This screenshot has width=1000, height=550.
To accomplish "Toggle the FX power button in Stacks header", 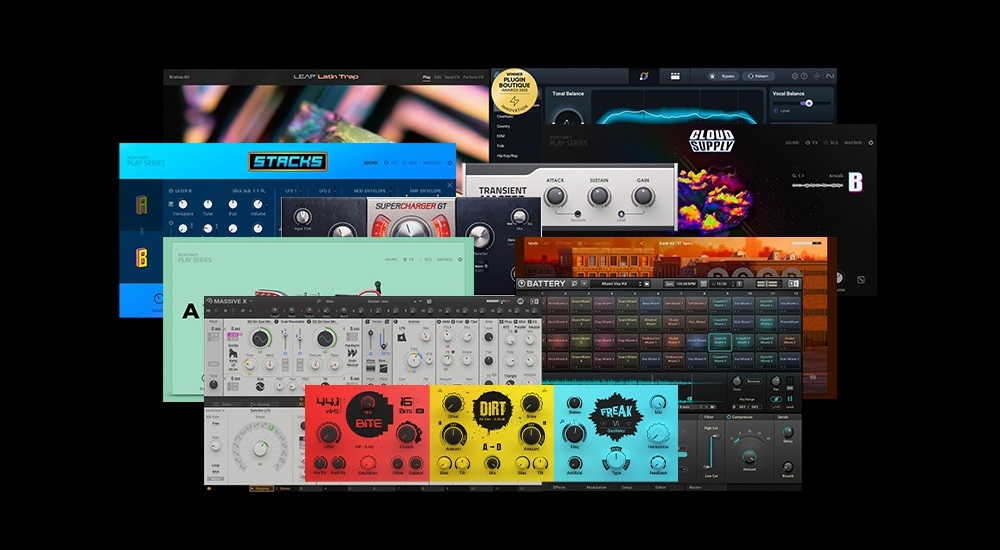I will pos(386,163).
